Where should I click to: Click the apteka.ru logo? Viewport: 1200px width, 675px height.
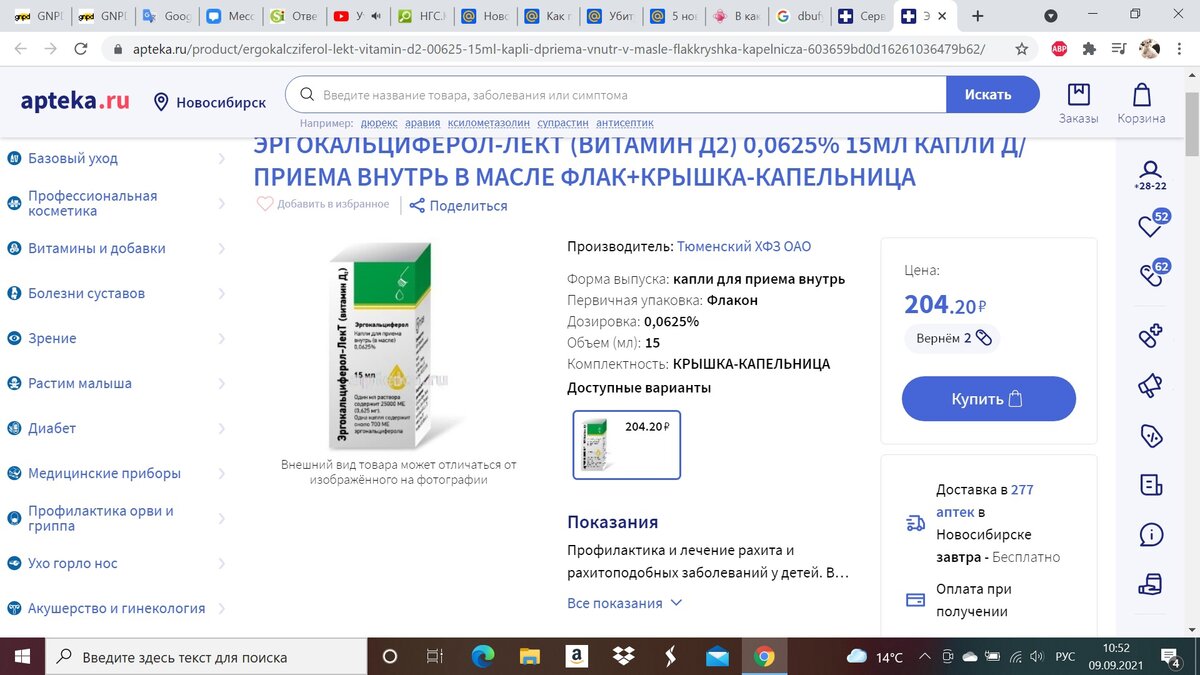pos(75,100)
